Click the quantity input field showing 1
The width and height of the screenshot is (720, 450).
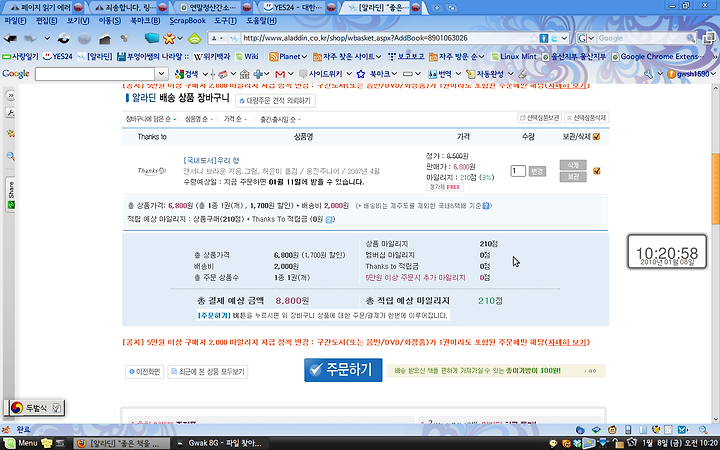(518, 171)
